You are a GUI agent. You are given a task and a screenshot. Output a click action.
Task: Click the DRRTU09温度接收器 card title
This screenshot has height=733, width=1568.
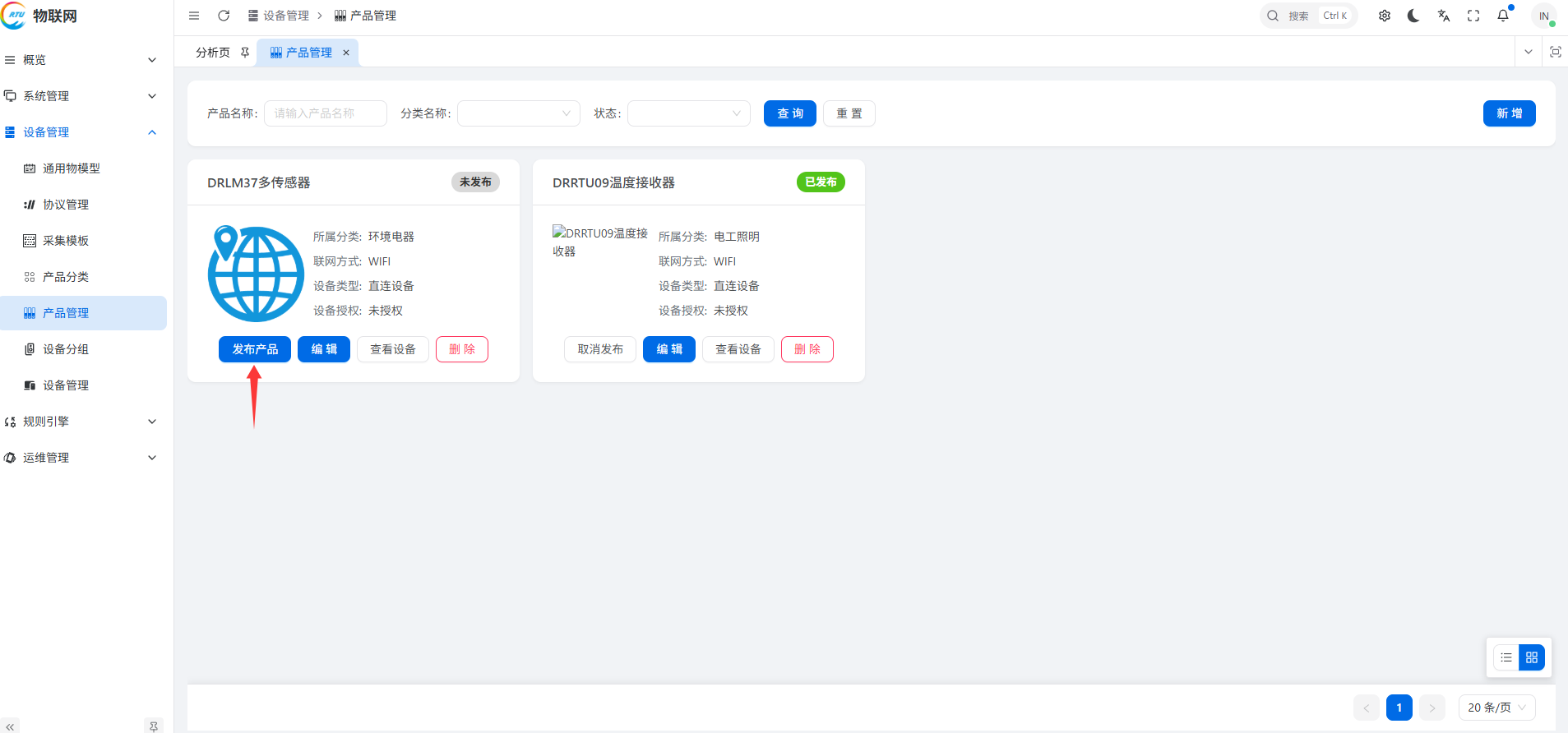[x=613, y=182]
